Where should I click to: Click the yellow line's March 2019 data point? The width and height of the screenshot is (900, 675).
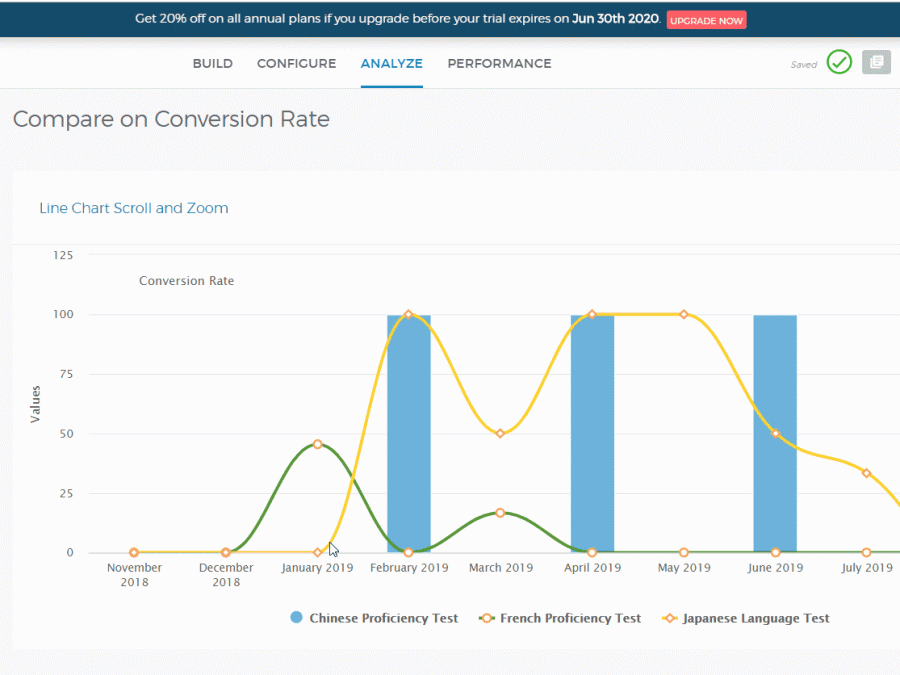tap(500, 433)
